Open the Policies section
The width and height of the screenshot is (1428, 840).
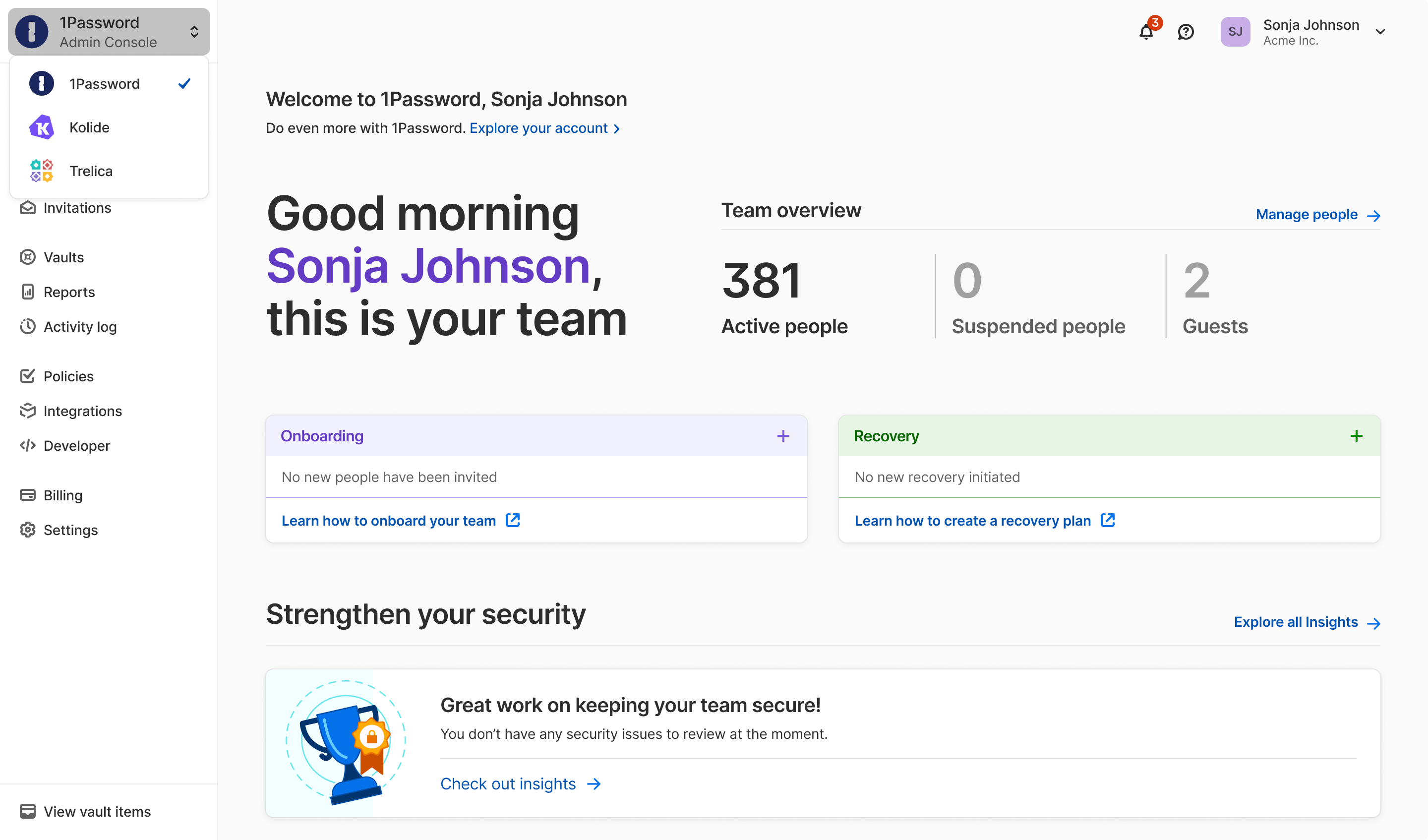(x=68, y=376)
